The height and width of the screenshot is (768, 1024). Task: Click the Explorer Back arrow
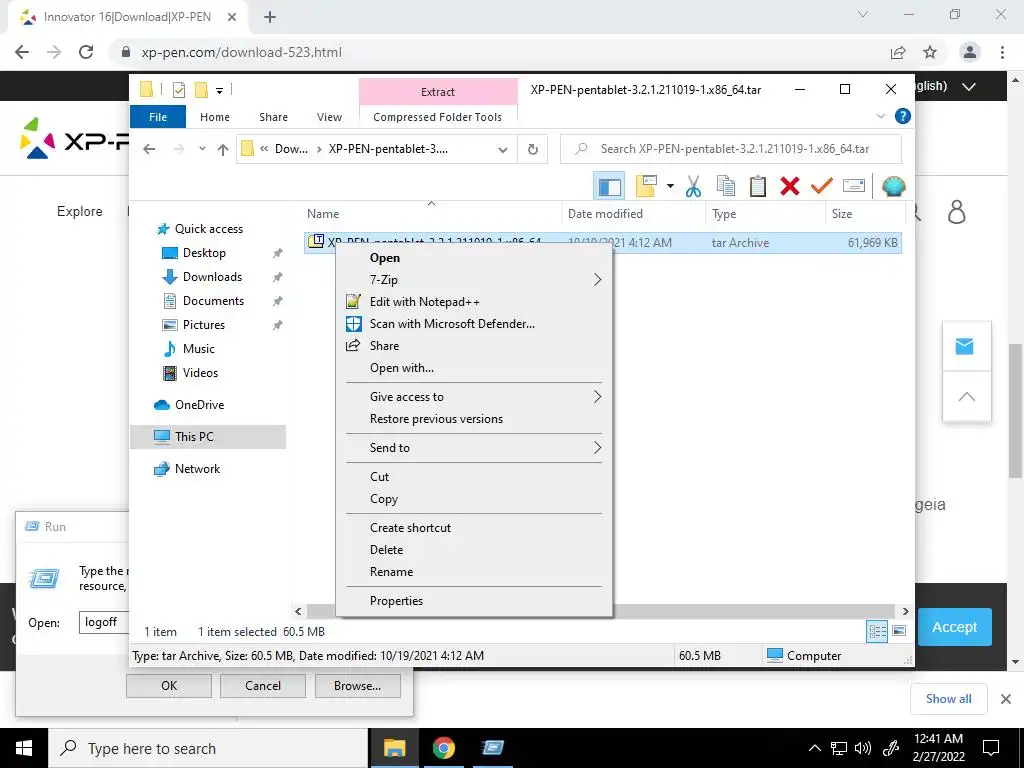click(149, 150)
